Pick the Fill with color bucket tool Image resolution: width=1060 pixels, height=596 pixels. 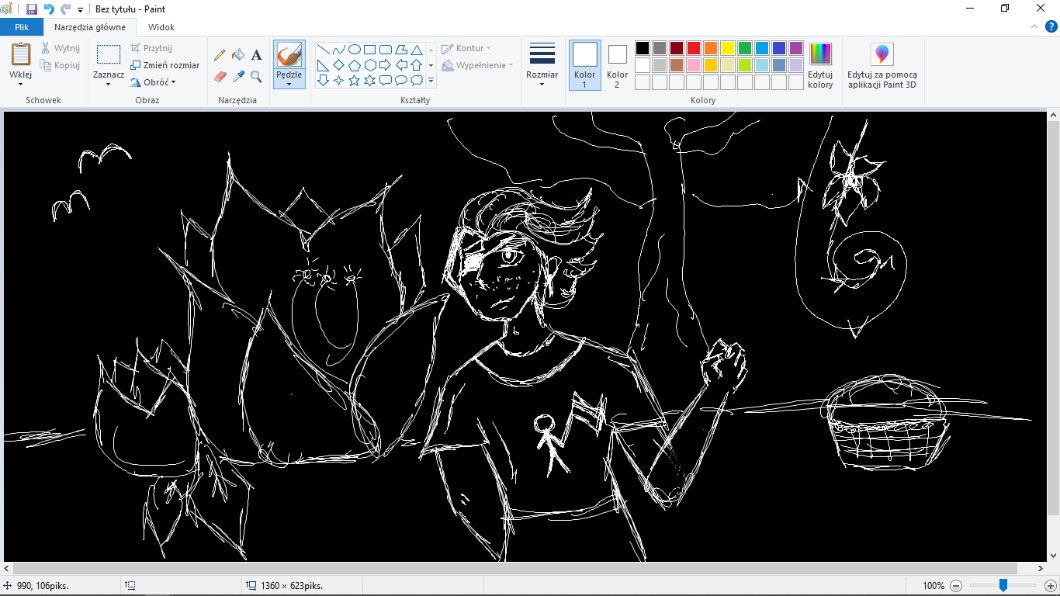[238, 55]
